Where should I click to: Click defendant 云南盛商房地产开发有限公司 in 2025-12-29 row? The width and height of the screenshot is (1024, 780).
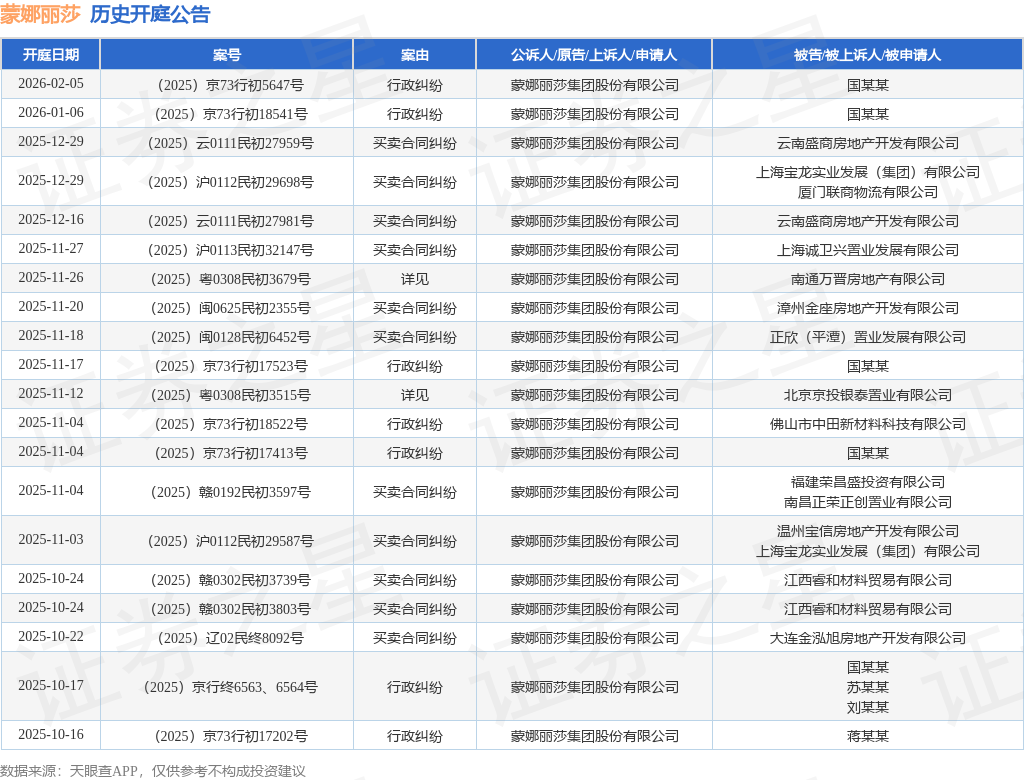[867, 143]
